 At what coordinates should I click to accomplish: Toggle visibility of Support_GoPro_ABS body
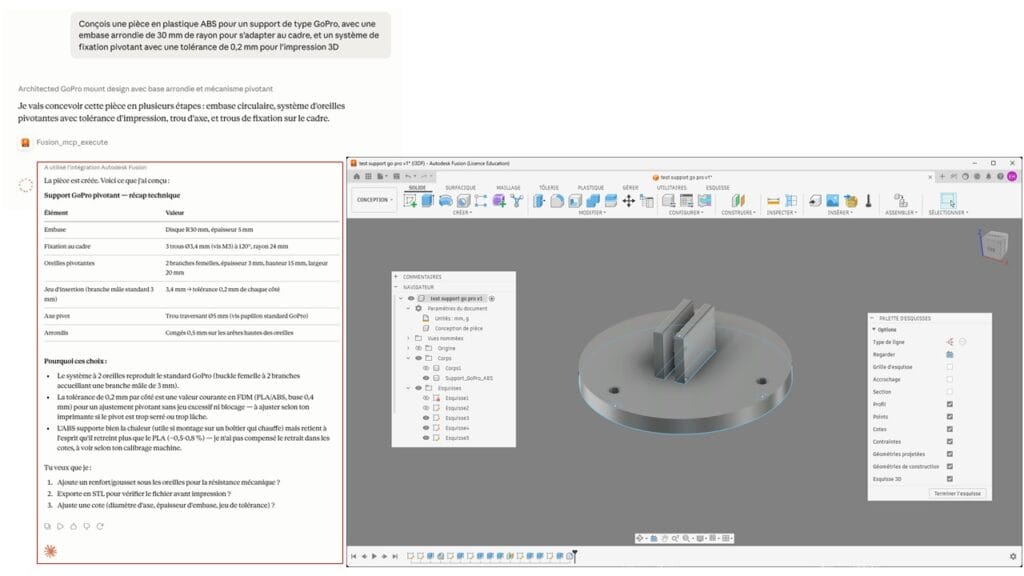pos(426,378)
